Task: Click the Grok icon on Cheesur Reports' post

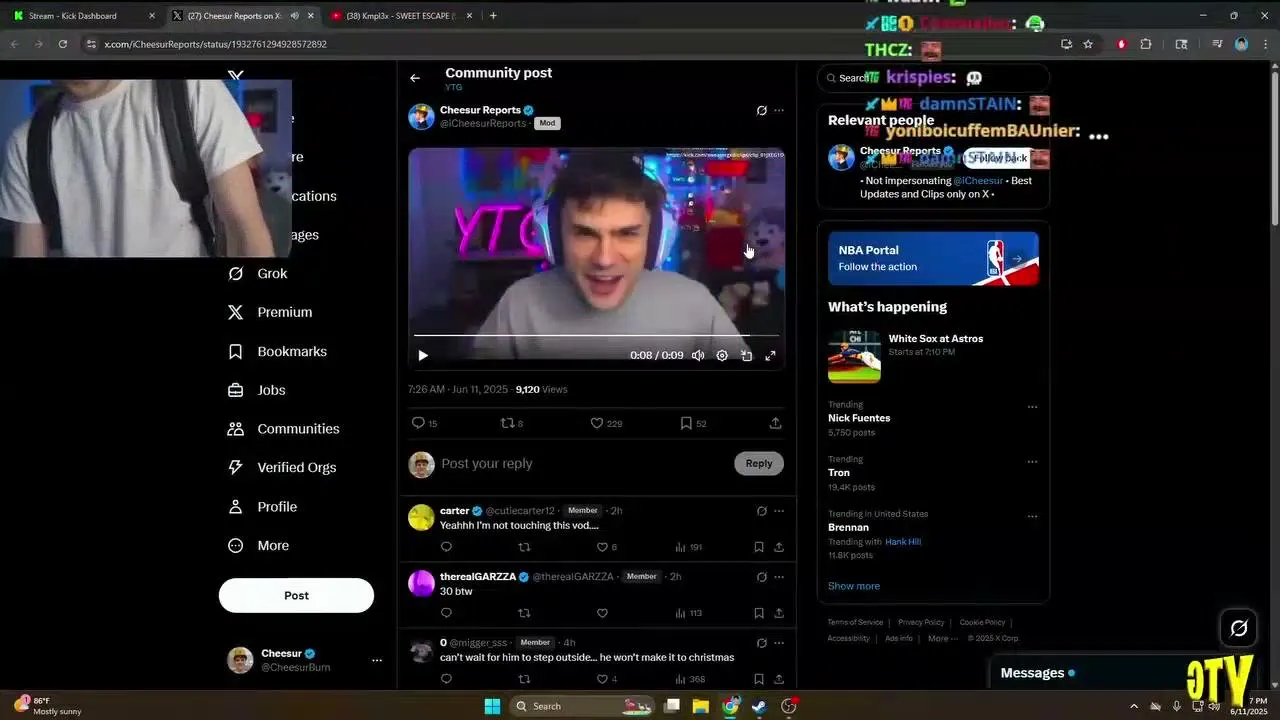Action: (761, 111)
